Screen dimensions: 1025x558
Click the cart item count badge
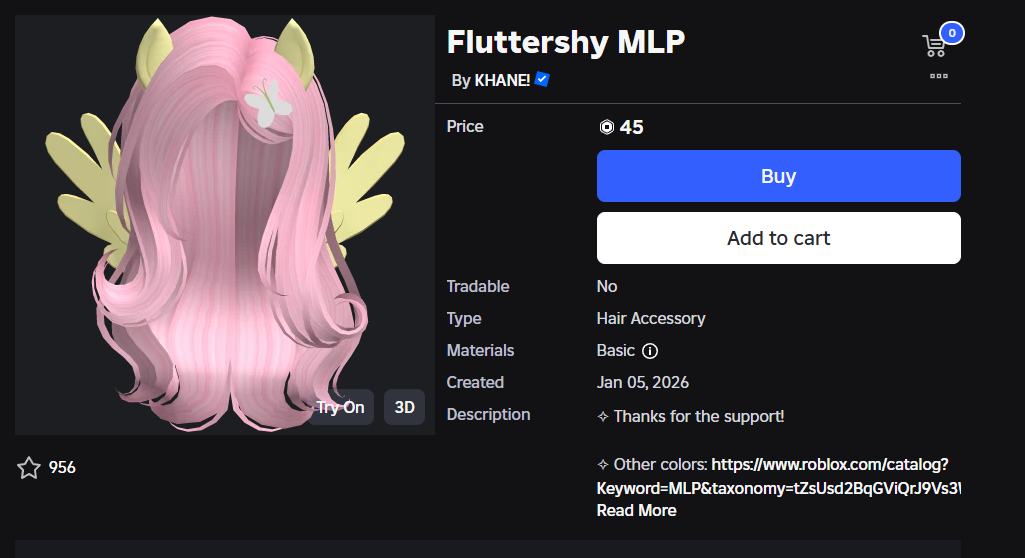point(951,33)
